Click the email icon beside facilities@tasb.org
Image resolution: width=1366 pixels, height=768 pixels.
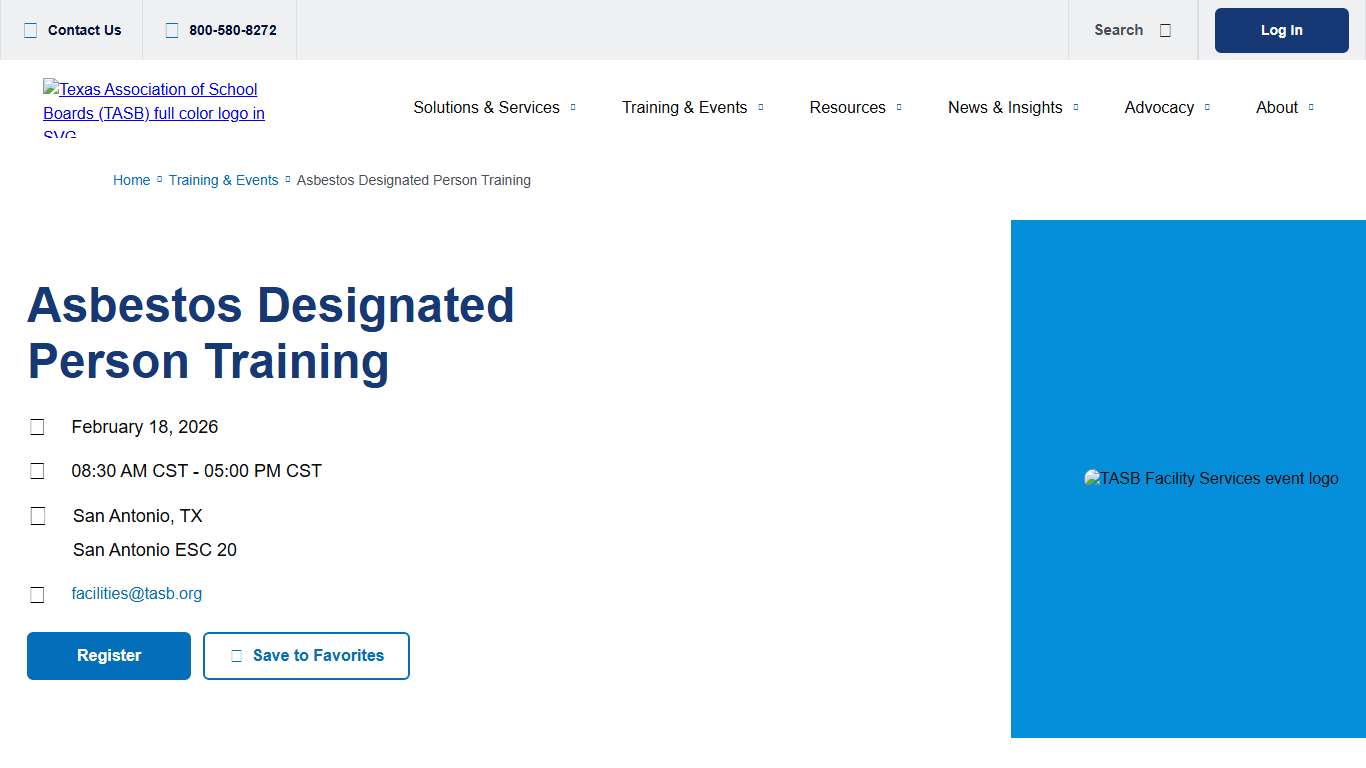pyautogui.click(x=37, y=593)
